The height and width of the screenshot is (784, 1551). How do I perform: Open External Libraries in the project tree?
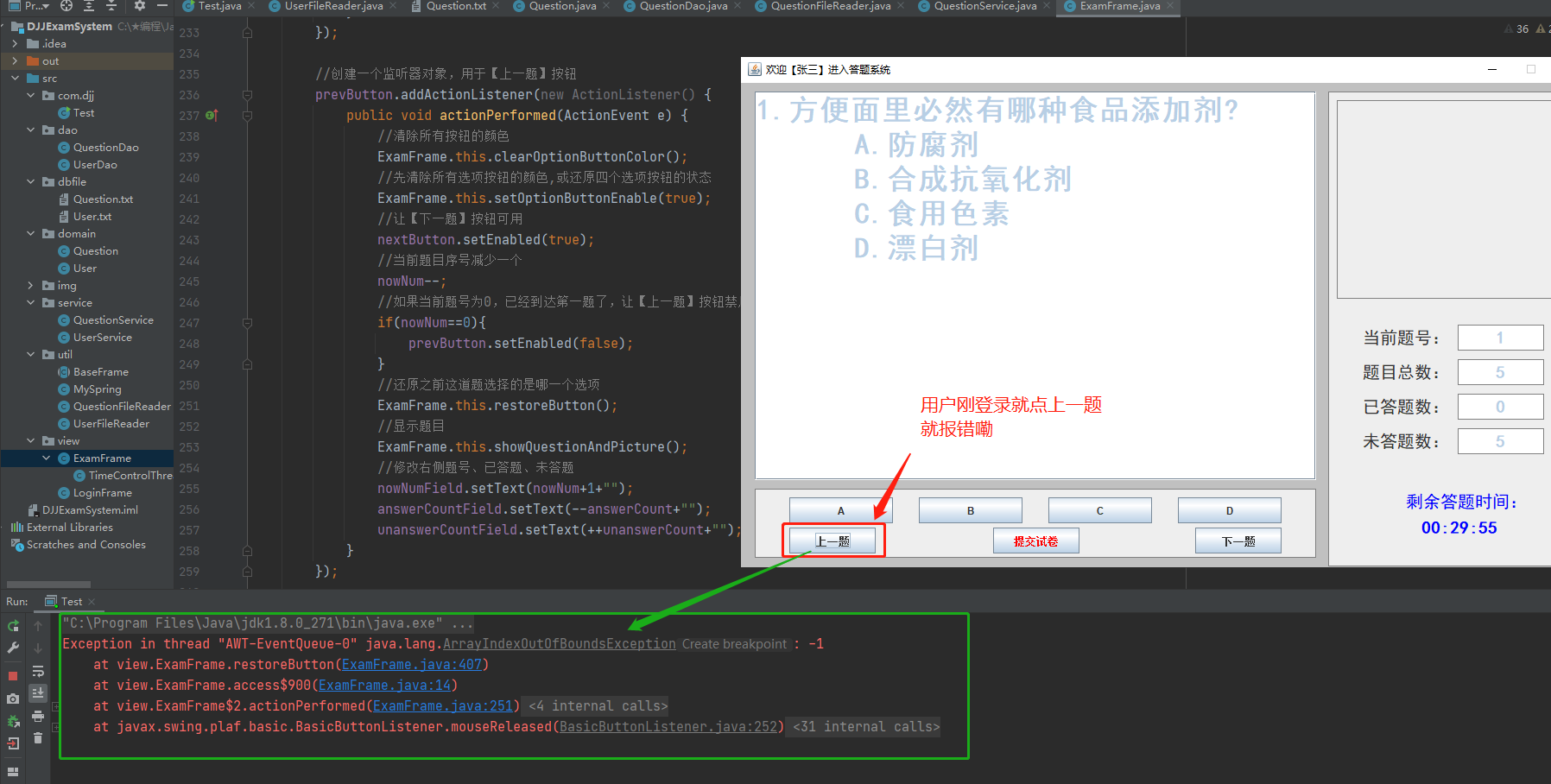(69, 527)
